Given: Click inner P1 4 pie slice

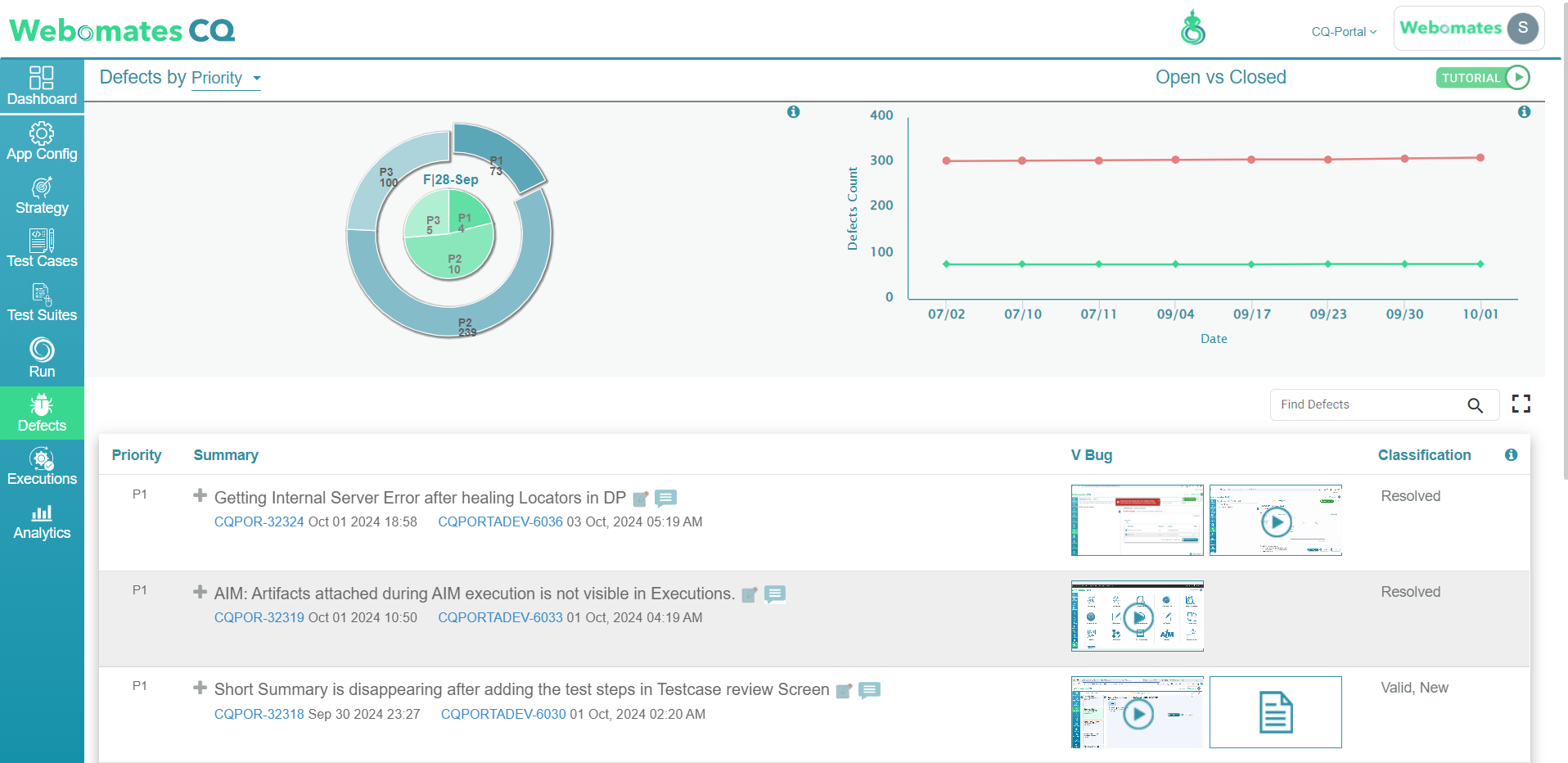Looking at the screenshot, I should click(x=468, y=211).
